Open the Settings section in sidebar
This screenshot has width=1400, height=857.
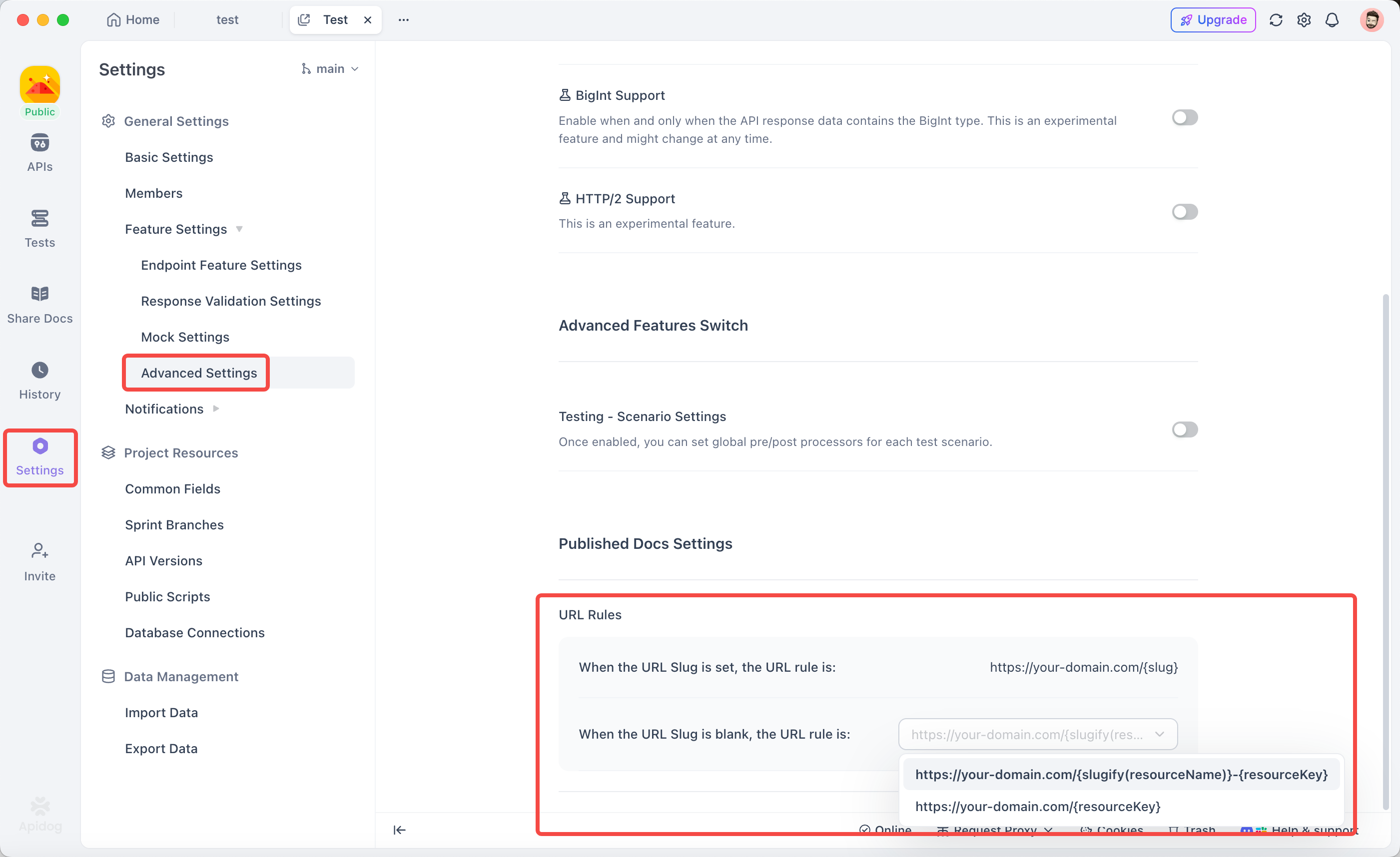coord(40,457)
